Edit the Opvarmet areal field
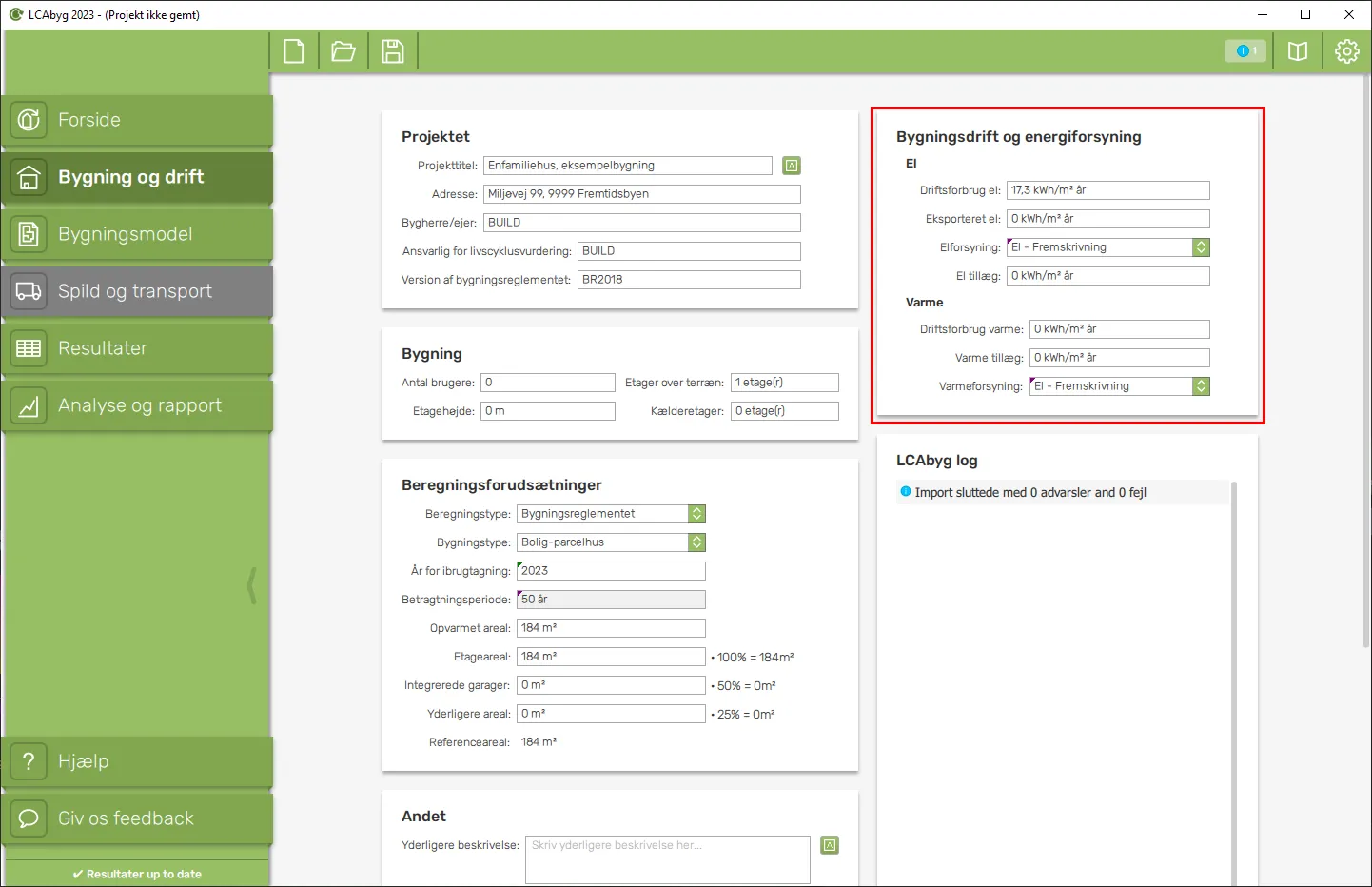This screenshot has height=887, width=1372. pyautogui.click(x=611, y=628)
